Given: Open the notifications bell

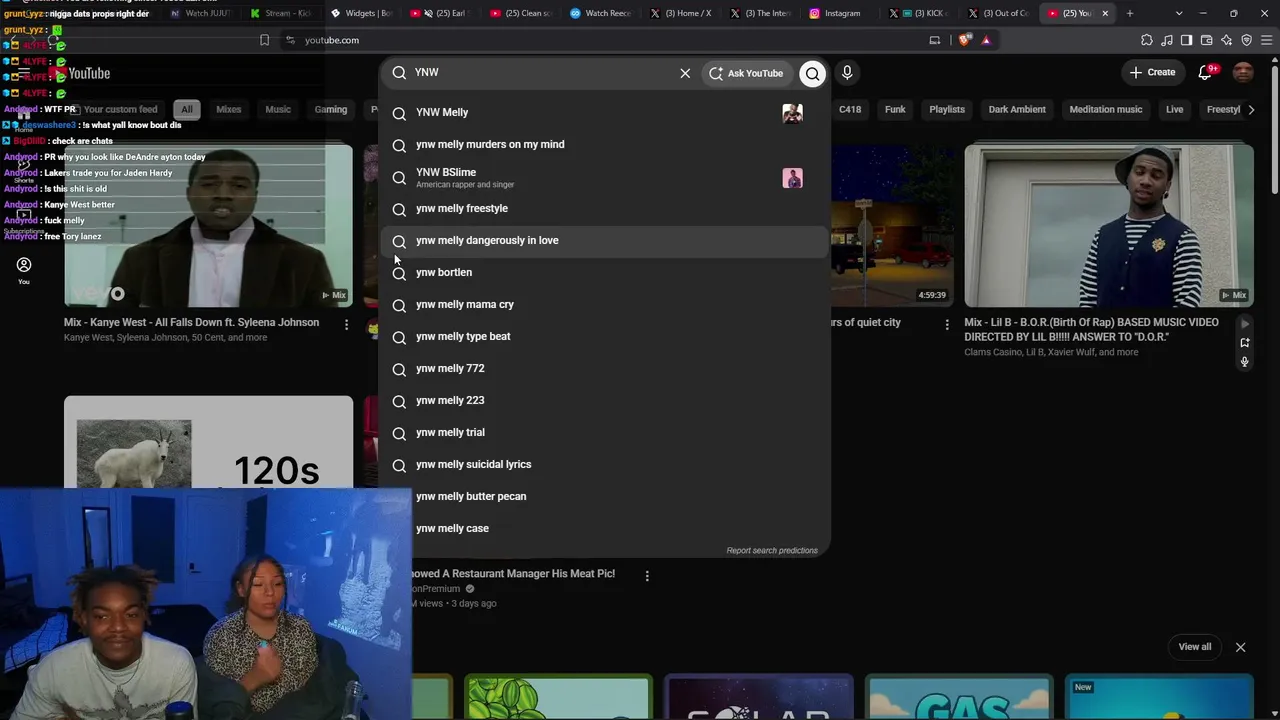Looking at the screenshot, I should tap(1205, 72).
